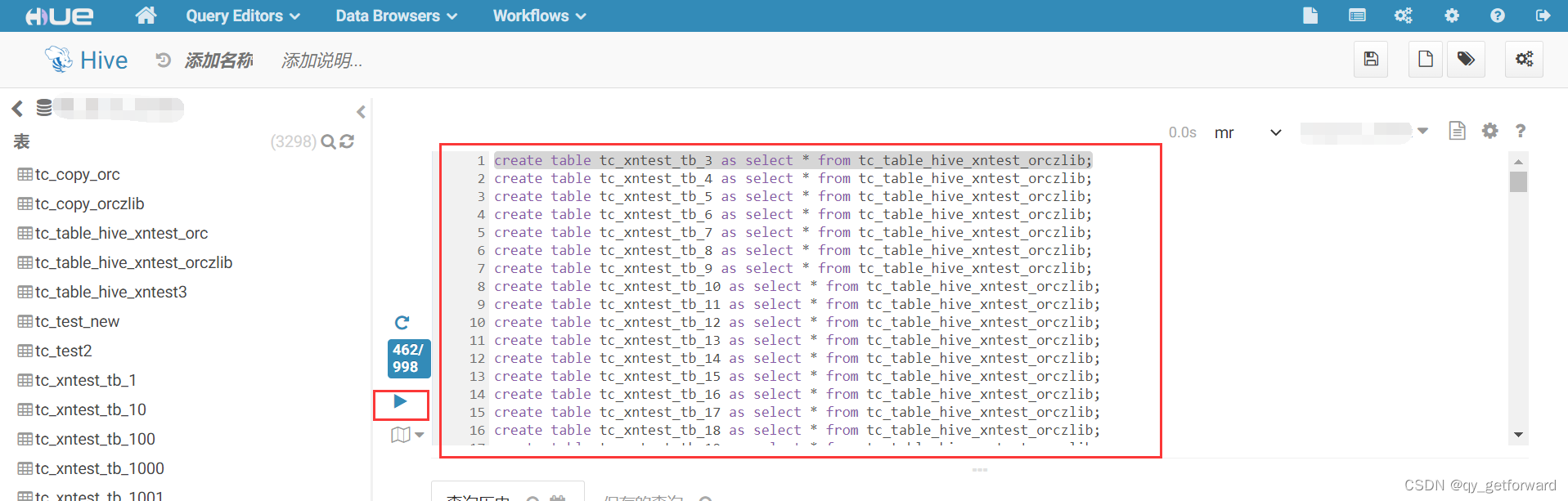Click the editor scrollbar down arrow
The height and width of the screenshot is (501, 1568).
pyautogui.click(x=1518, y=435)
